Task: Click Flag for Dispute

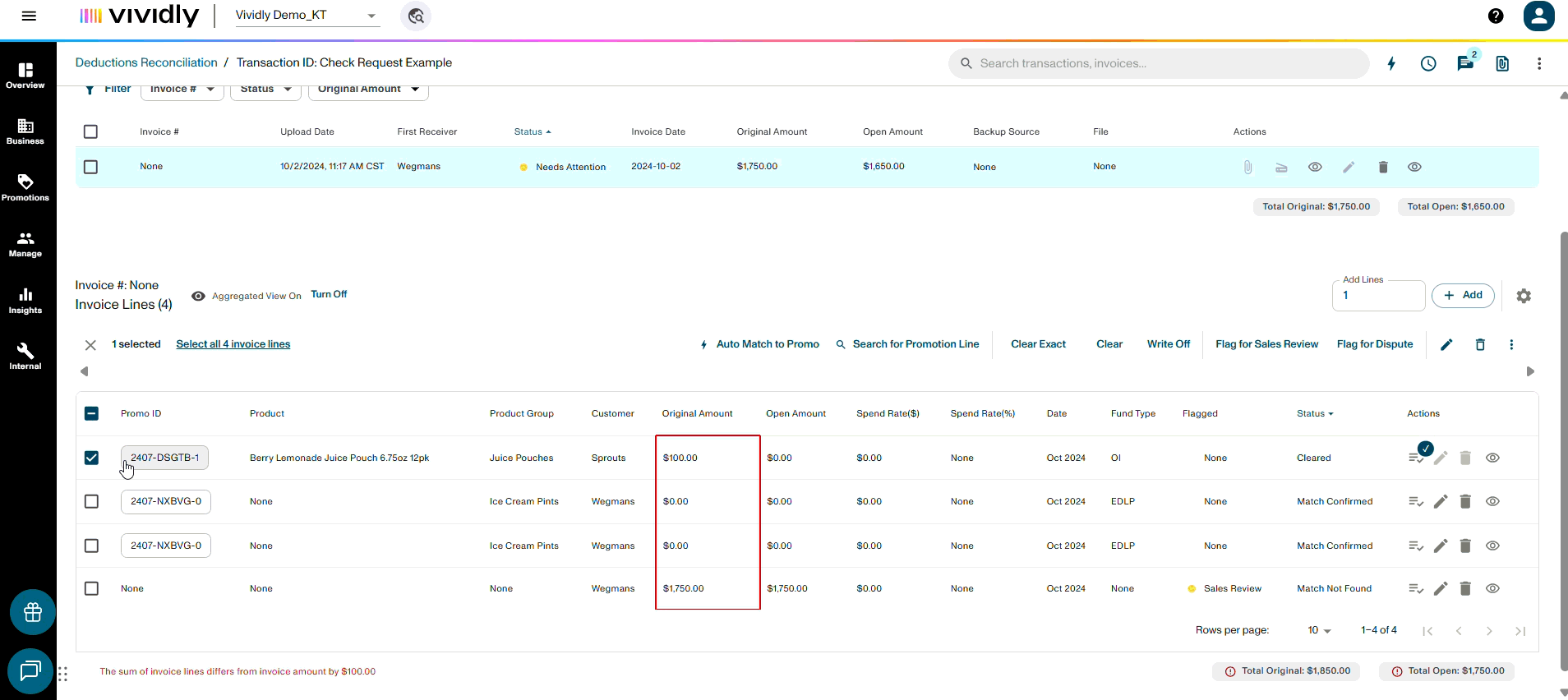Action: (1375, 344)
